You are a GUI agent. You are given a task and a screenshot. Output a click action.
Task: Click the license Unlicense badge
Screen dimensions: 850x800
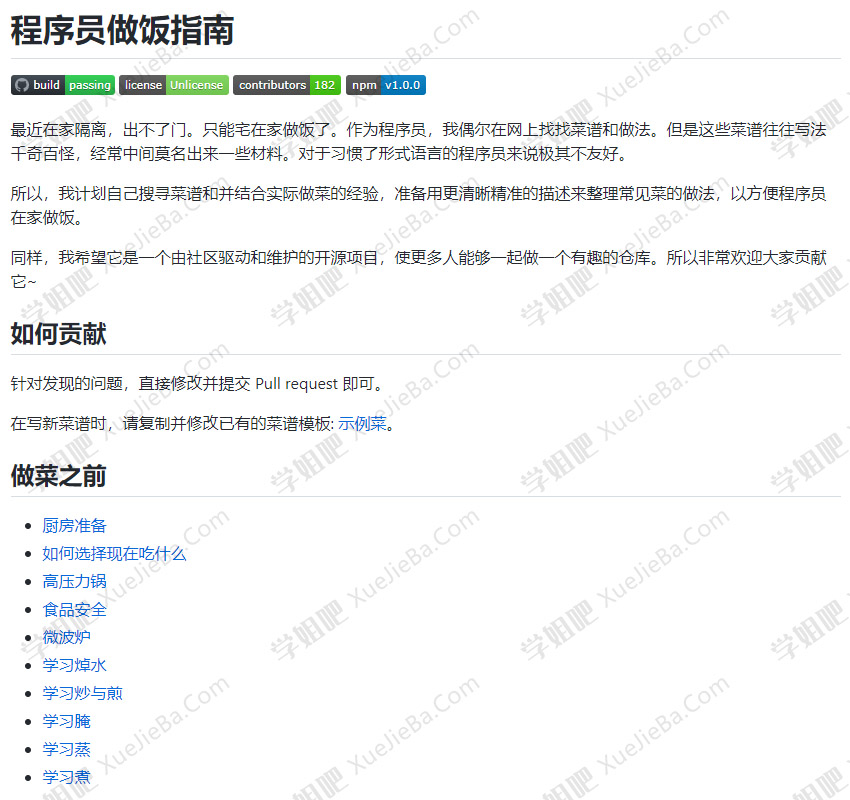tap(174, 85)
